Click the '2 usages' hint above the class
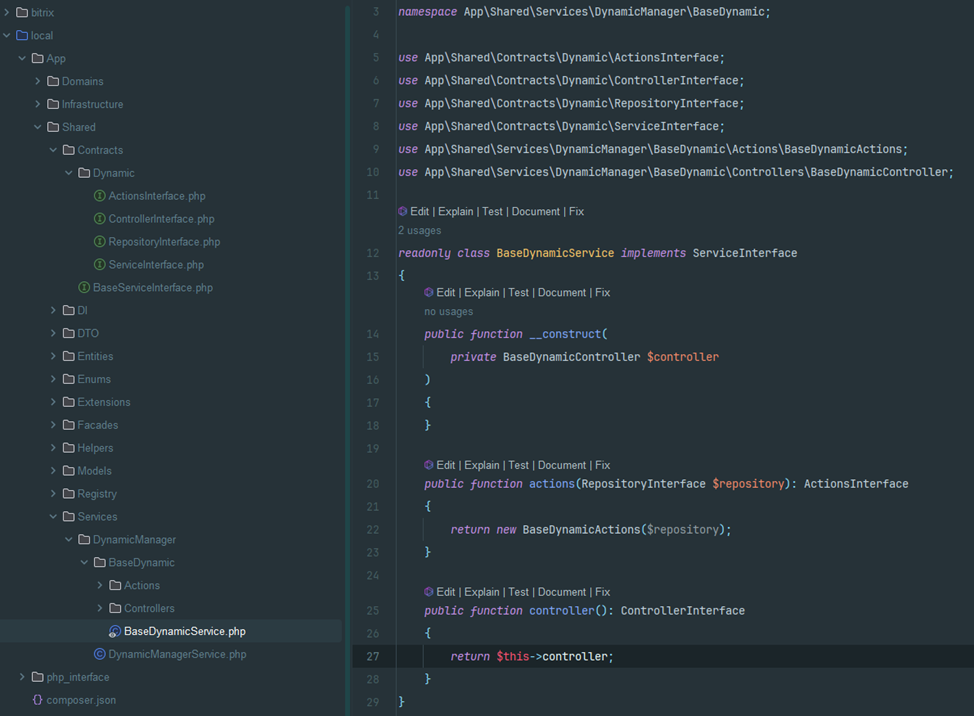This screenshot has height=716, width=974. 420,230
